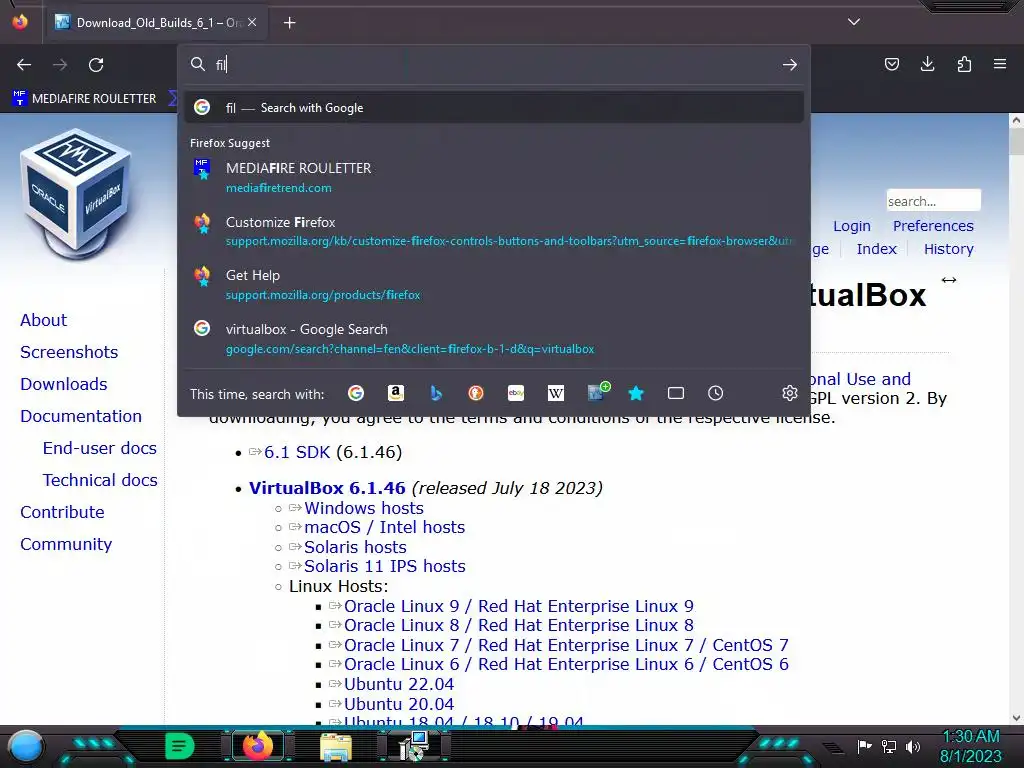
Task: Add the VirtualBox search engine
Action: point(598,392)
